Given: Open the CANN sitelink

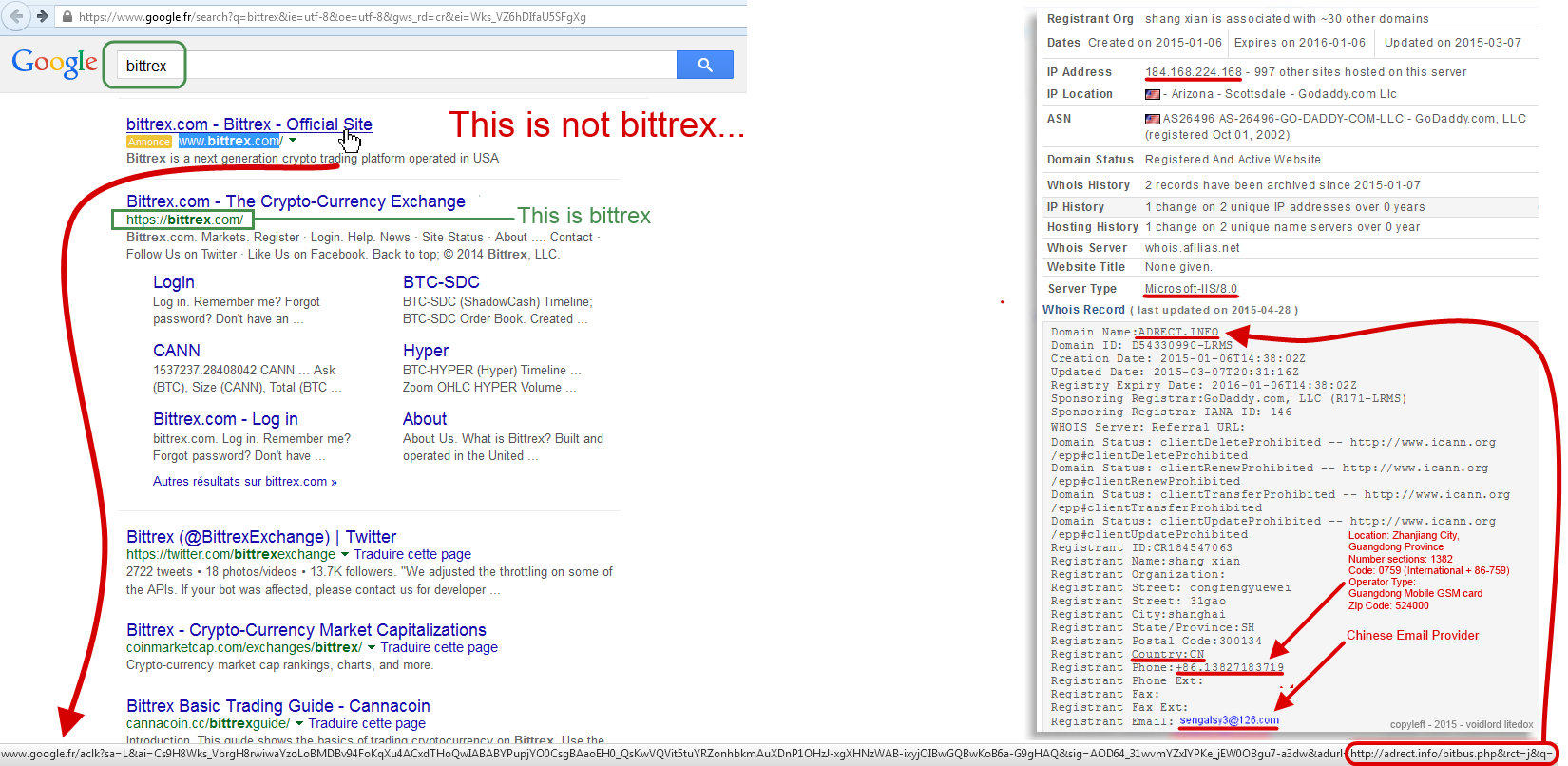Looking at the screenshot, I should tap(177, 351).
